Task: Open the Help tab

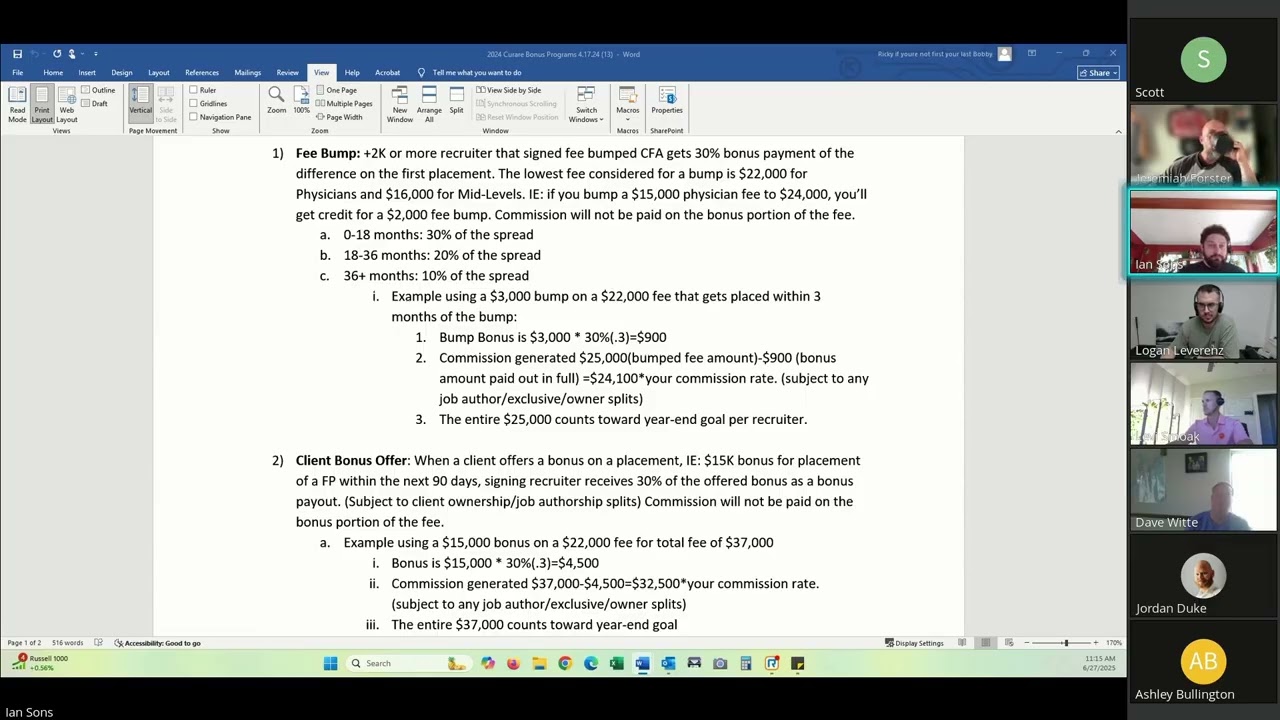Action: pos(352,73)
